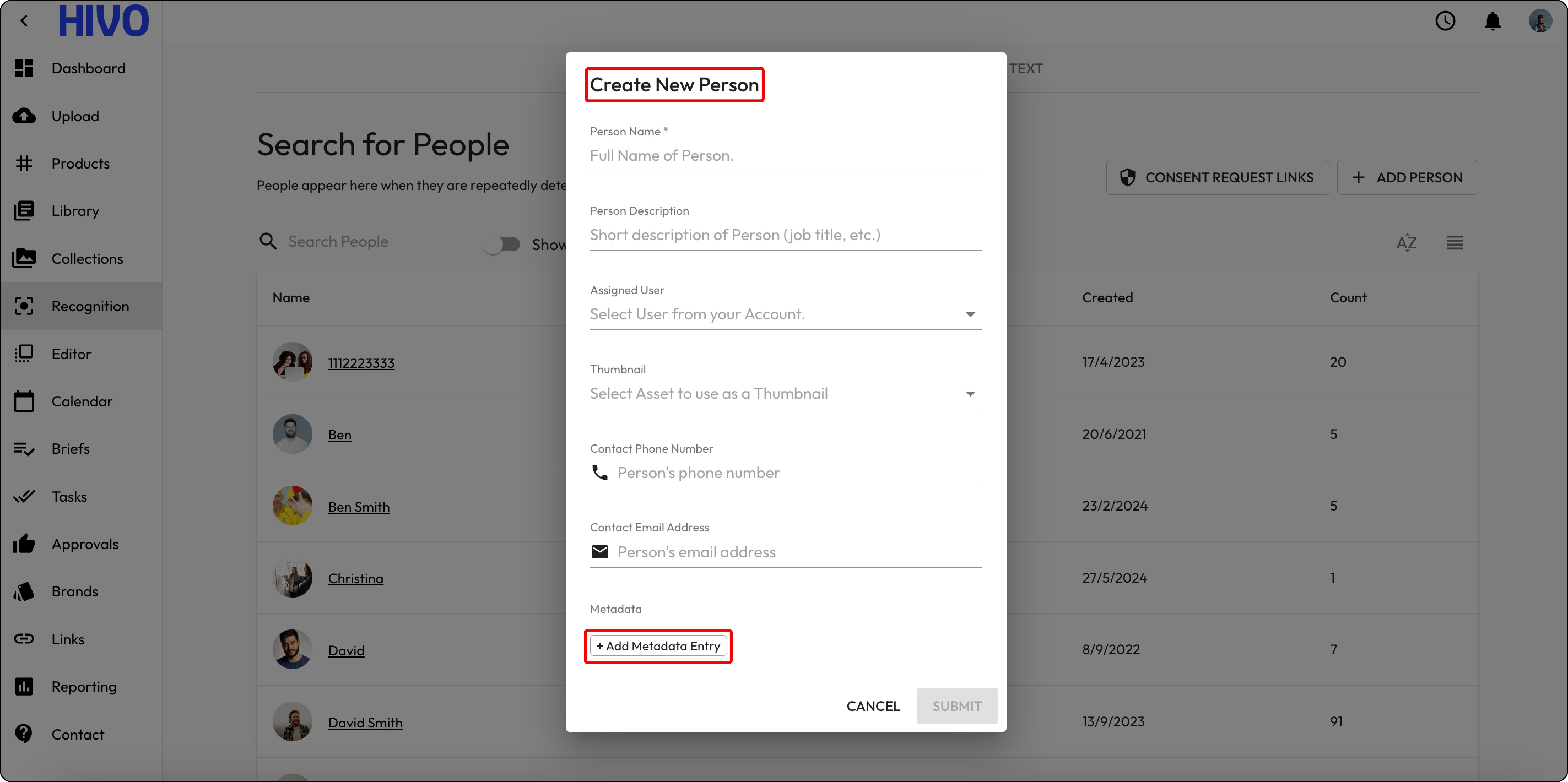
Task: Toggle the Show switch beside search
Action: click(502, 245)
